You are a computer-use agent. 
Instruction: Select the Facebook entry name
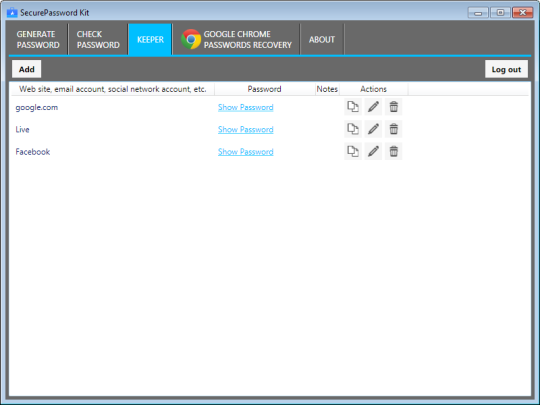[33, 152]
